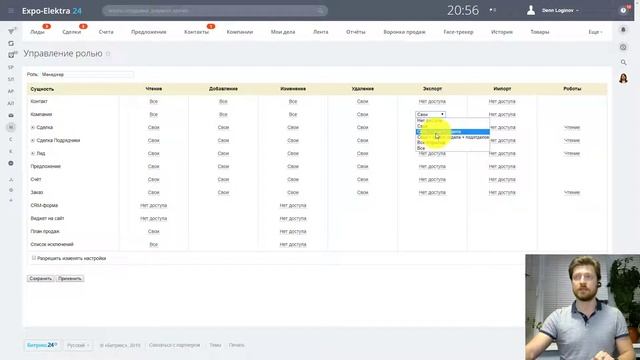This screenshot has width=640, height=360.
Task: Switch to the Счета tab
Action: pyautogui.click(x=106, y=32)
